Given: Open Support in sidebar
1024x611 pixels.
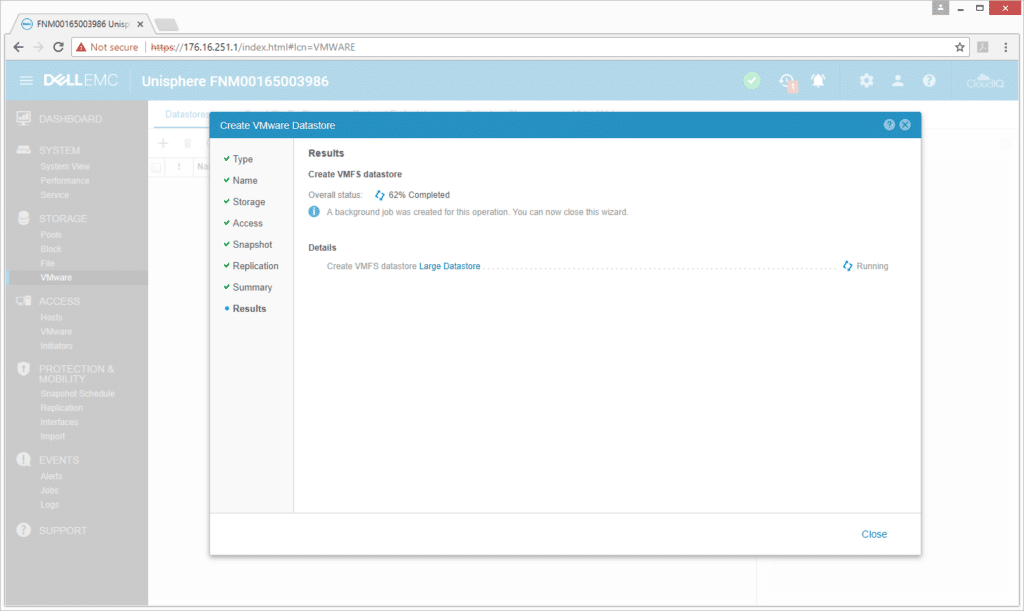Looking at the screenshot, I should point(63,531).
